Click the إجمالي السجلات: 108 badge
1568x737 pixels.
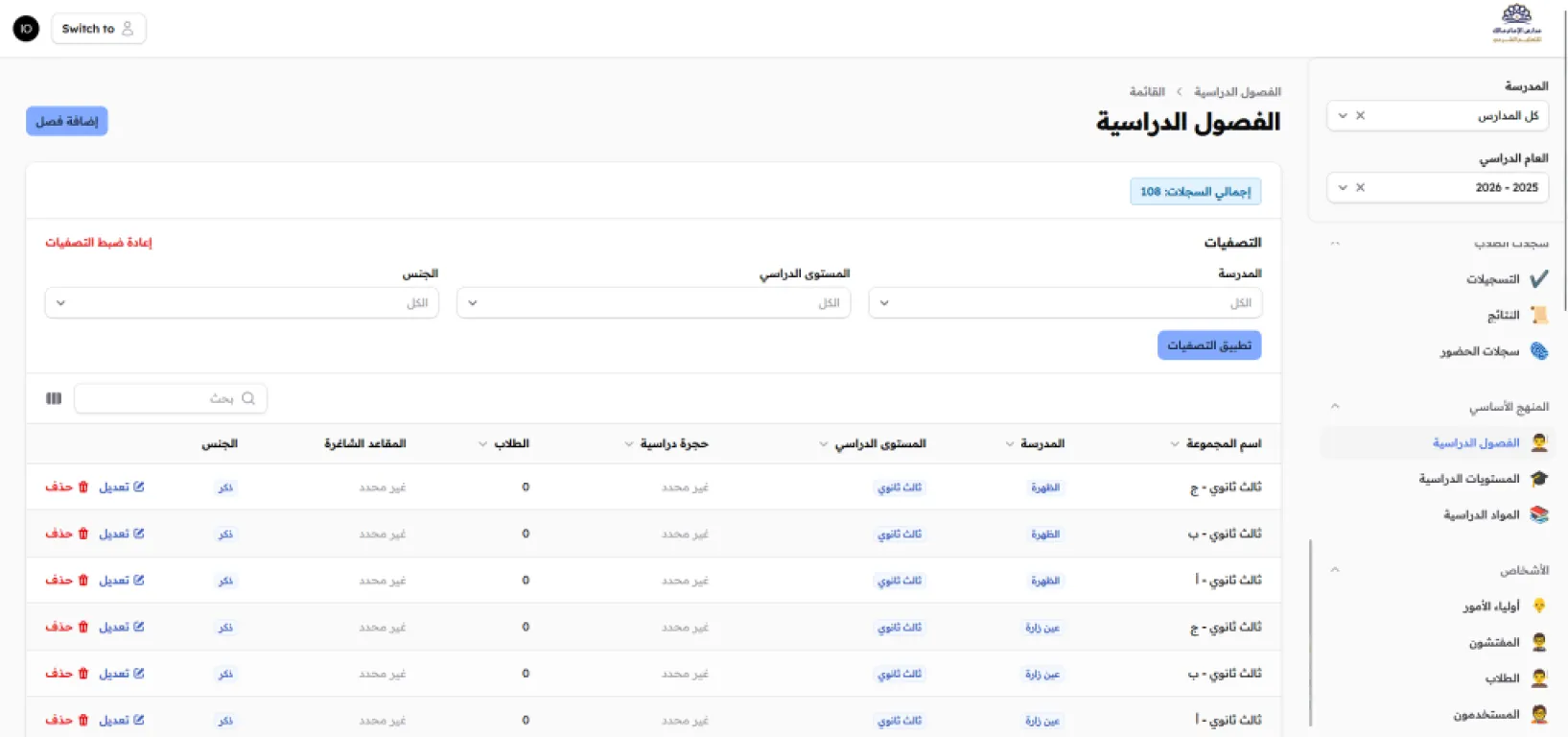pos(1195,192)
